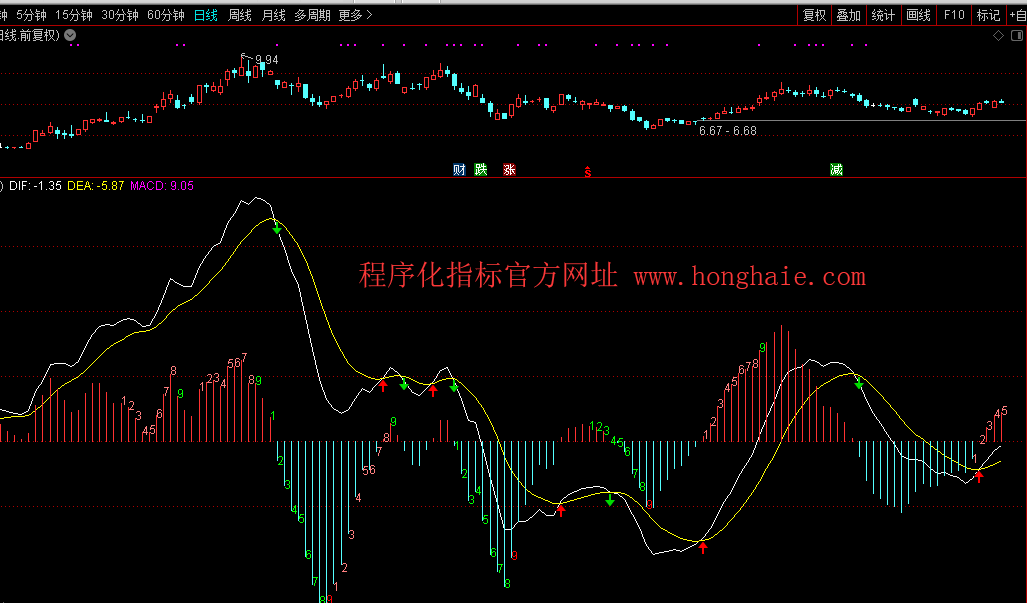Click the red S marker icon
The width and height of the screenshot is (1027, 603).
click(x=588, y=172)
